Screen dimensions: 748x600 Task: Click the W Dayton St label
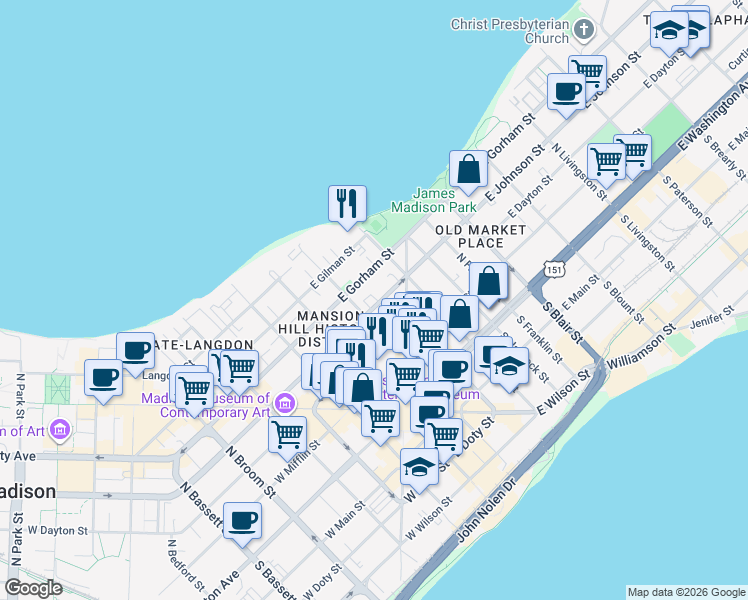[58, 530]
